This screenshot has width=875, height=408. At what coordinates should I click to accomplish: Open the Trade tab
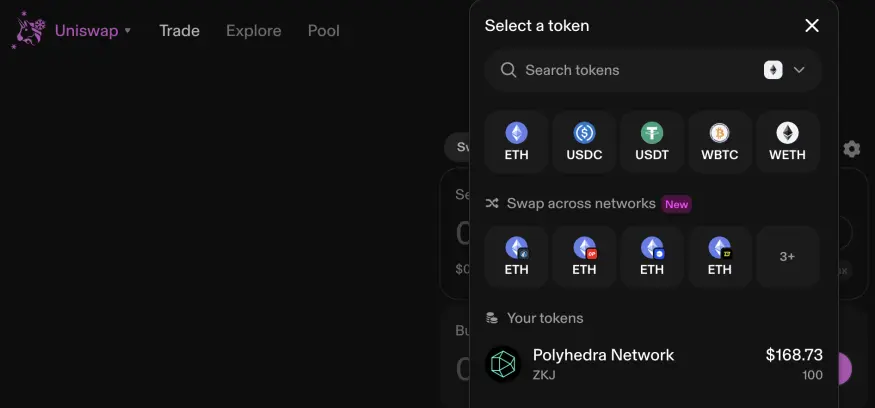click(179, 31)
